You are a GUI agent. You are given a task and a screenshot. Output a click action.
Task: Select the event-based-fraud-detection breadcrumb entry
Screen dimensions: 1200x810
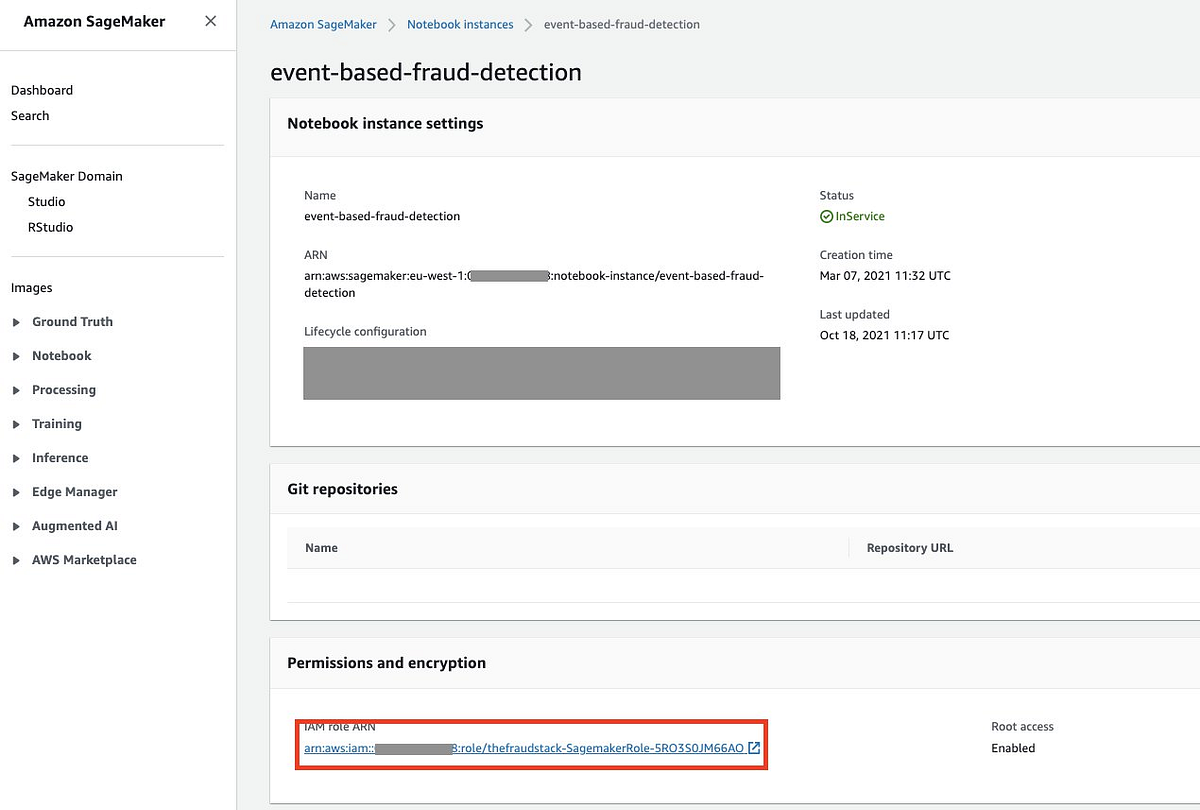(621, 24)
